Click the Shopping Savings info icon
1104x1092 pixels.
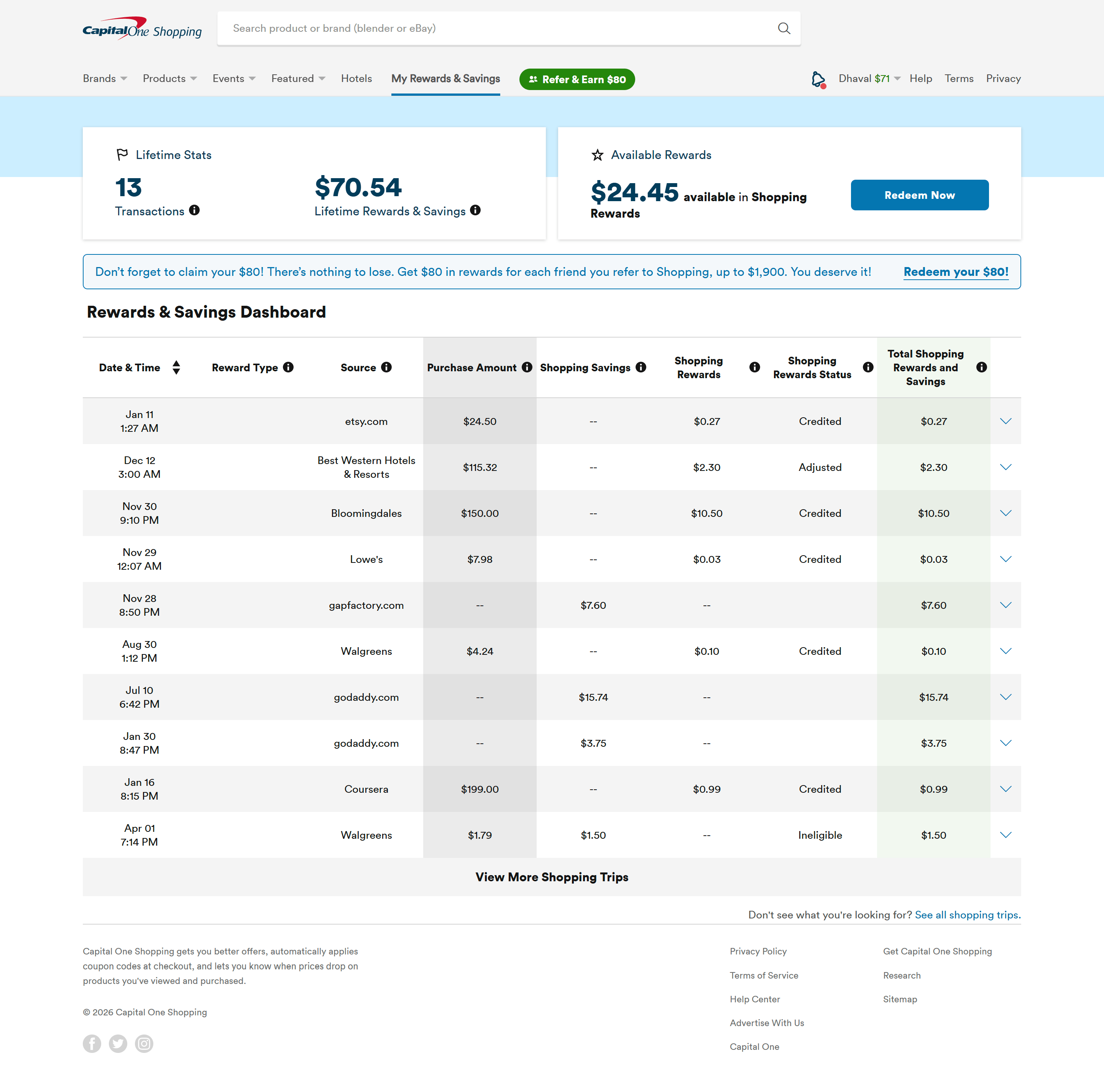[x=641, y=367]
